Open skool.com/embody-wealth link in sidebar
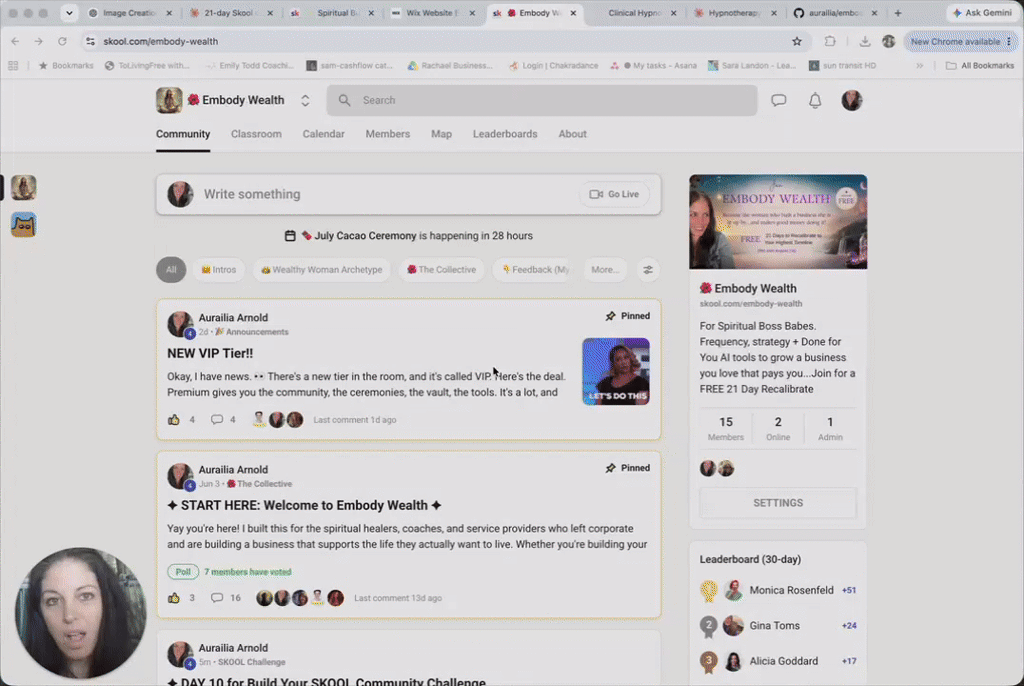The image size is (1024, 686). tap(751, 304)
